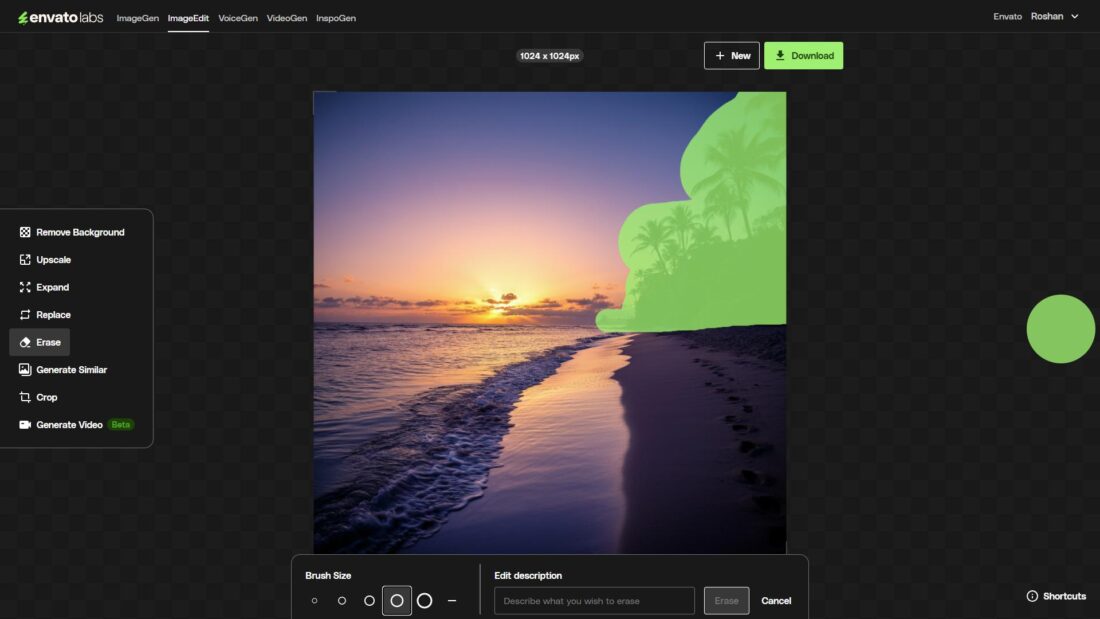Image resolution: width=1100 pixels, height=619 pixels.
Task: Open the Expand tool
Action: [x=52, y=287]
